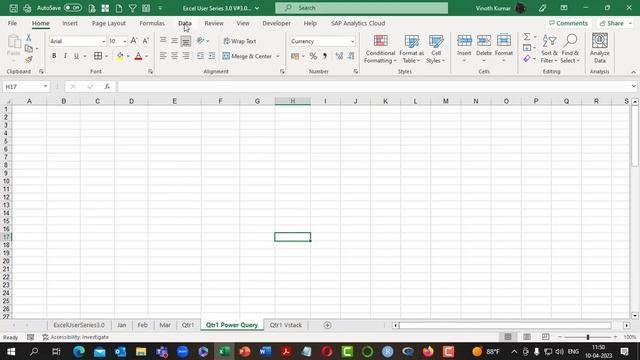Open Microsoft Edge from taskbar
This screenshot has height=360, width=640.
point(79,351)
